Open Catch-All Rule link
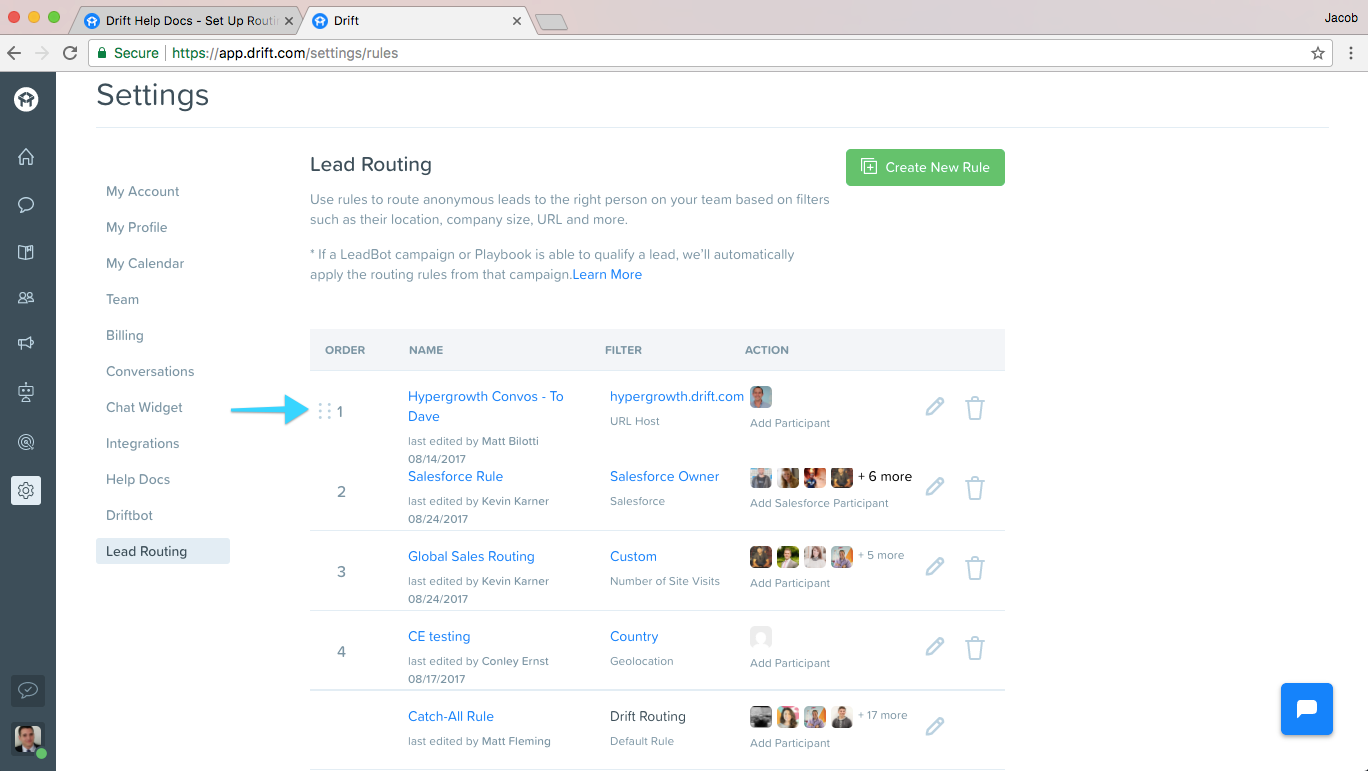Screen dimensions: 1368x771 [451, 716]
